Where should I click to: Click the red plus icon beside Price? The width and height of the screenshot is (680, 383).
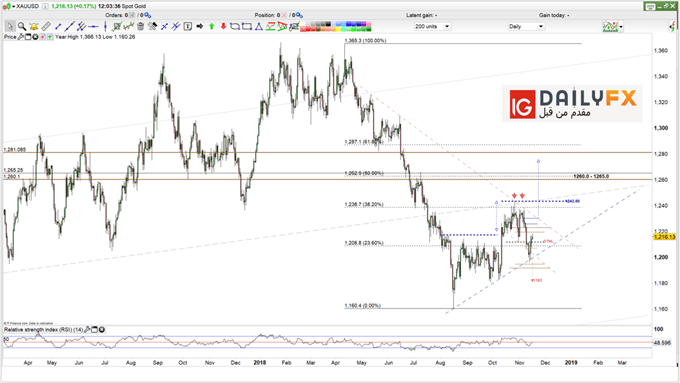pos(42,37)
